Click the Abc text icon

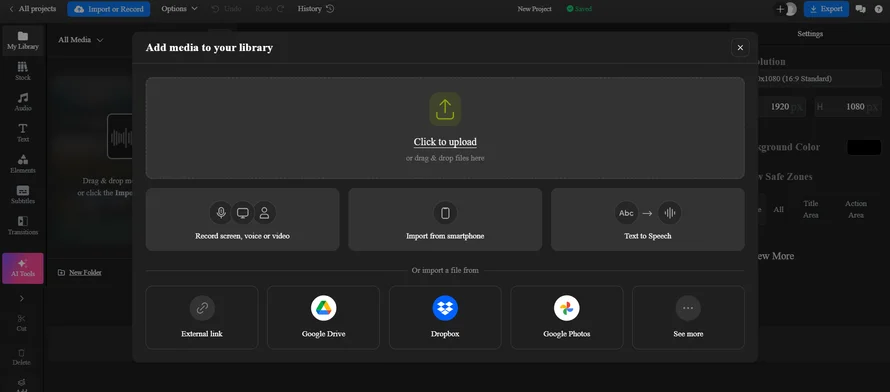(626, 213)
